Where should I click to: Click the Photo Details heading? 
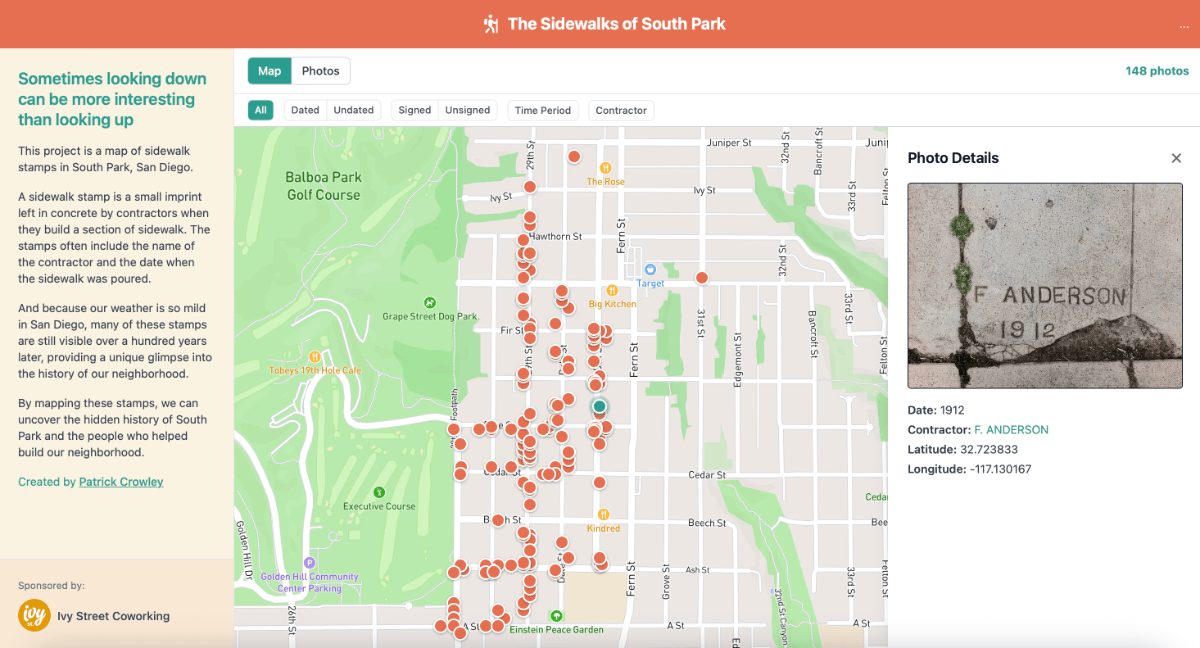coord(953,158)
